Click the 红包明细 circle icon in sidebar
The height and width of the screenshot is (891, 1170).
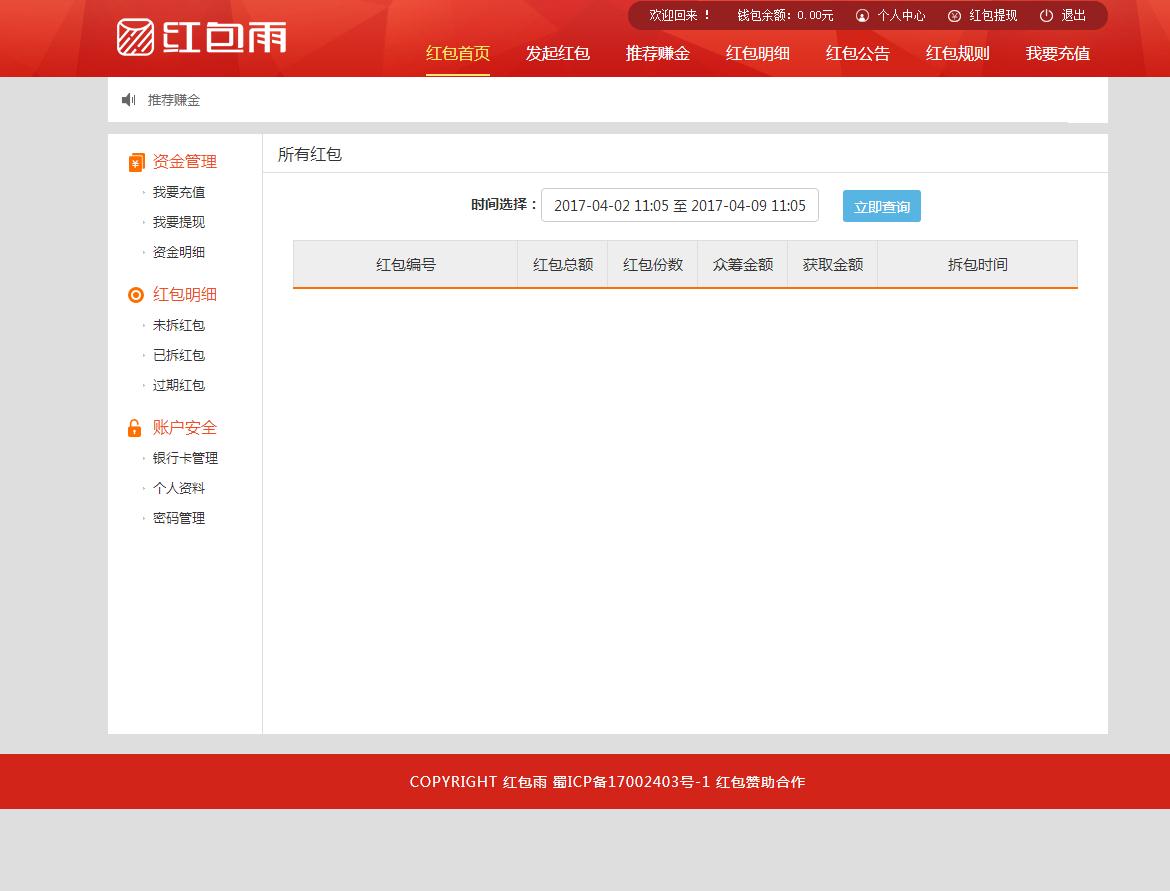pyautogui.click(x=136, y=295)
